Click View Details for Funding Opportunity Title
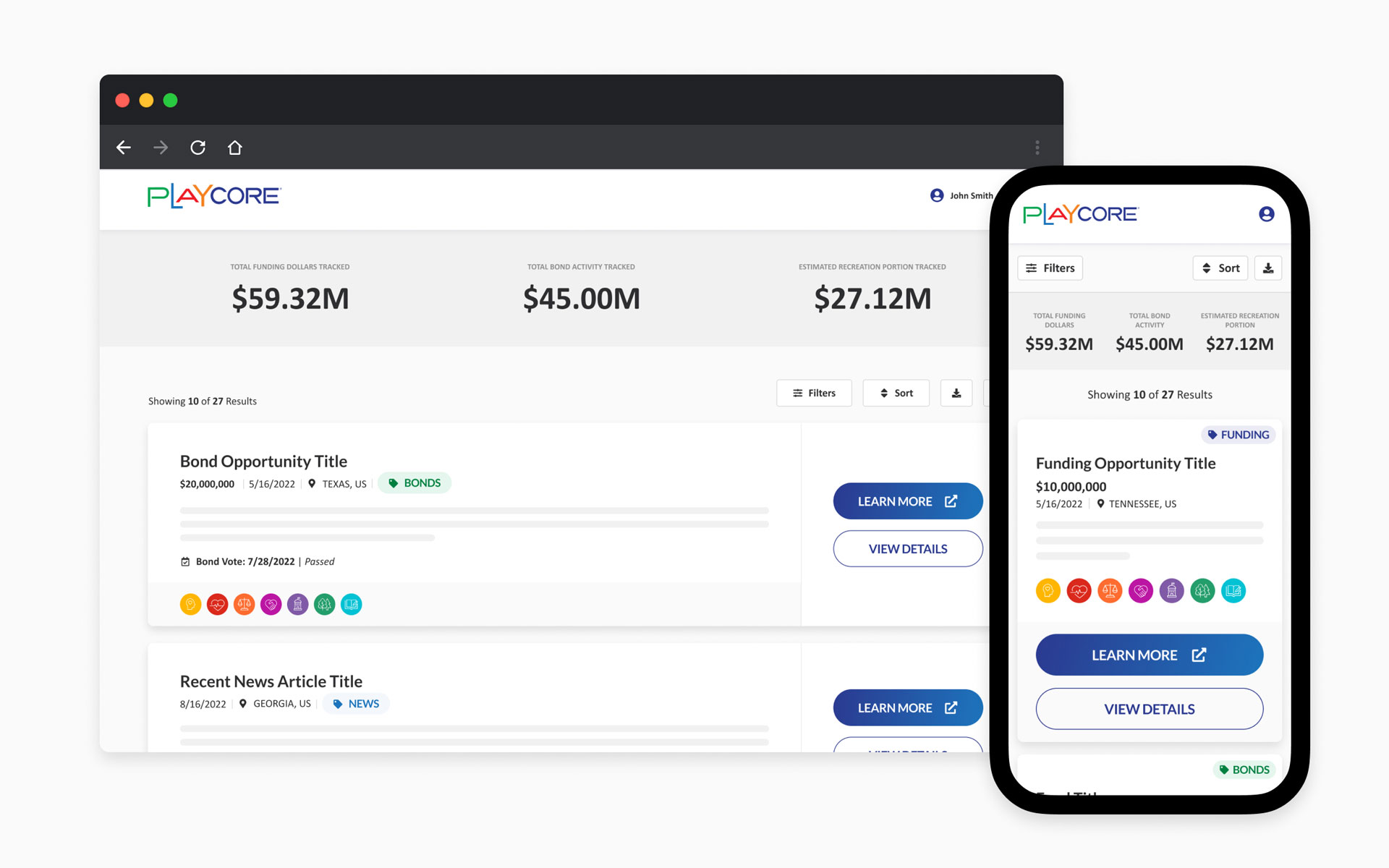The width and height of the screenshot is (1389, 868). 1149,708
